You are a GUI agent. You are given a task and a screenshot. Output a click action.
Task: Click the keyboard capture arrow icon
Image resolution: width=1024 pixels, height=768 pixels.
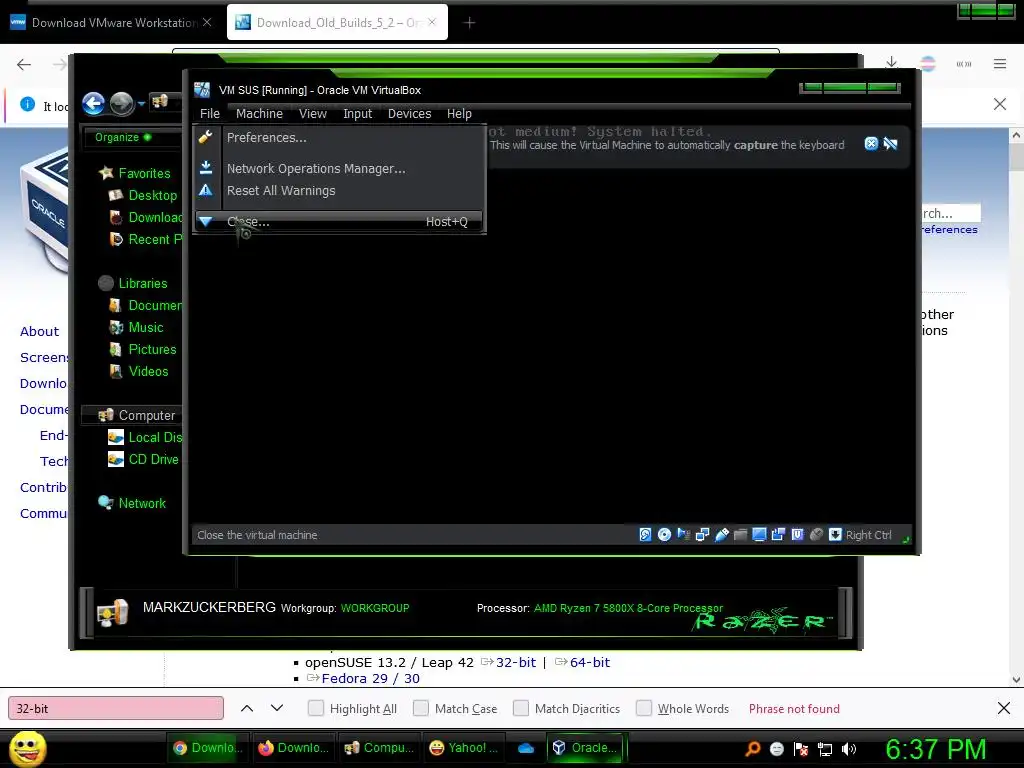(835, 535)
